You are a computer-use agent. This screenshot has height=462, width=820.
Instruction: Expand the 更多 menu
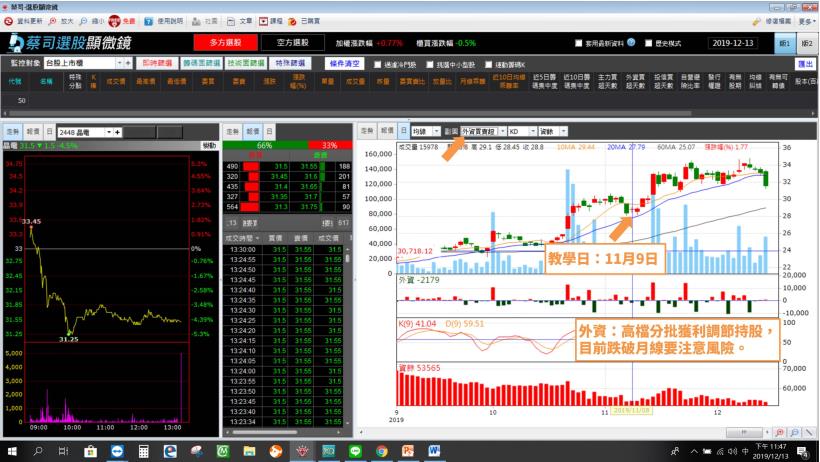pyautogui.click(x=806, y=21)
